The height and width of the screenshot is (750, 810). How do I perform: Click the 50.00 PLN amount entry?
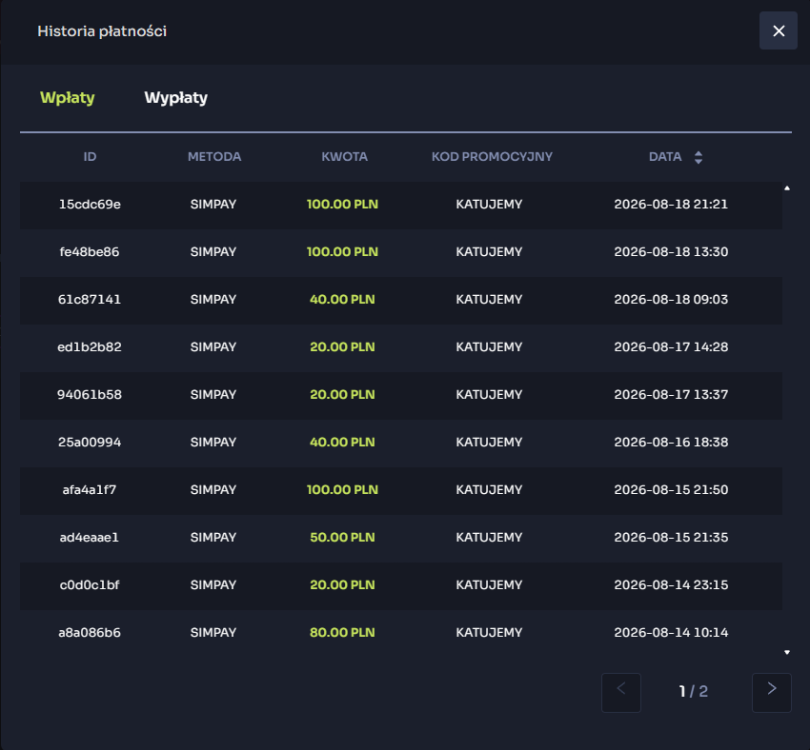(342, 537)
